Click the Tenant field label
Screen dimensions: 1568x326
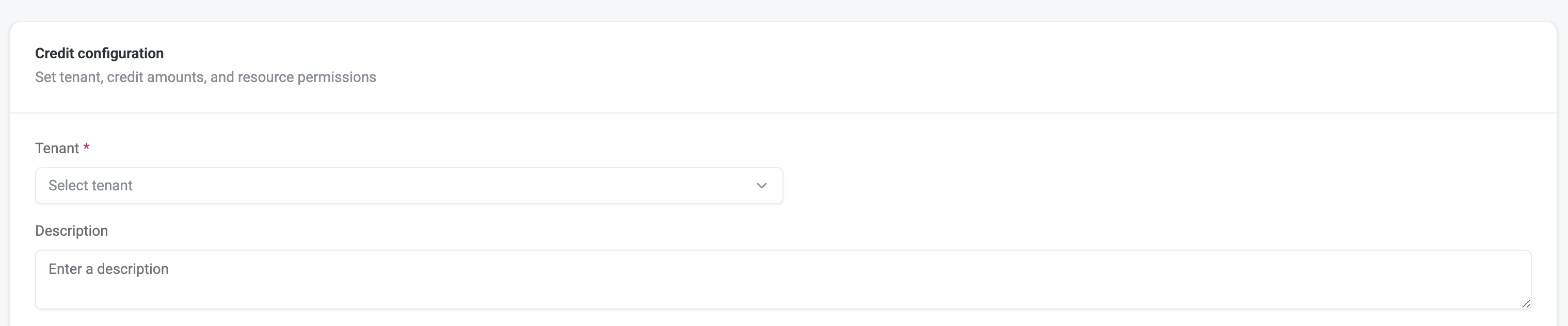57,149
